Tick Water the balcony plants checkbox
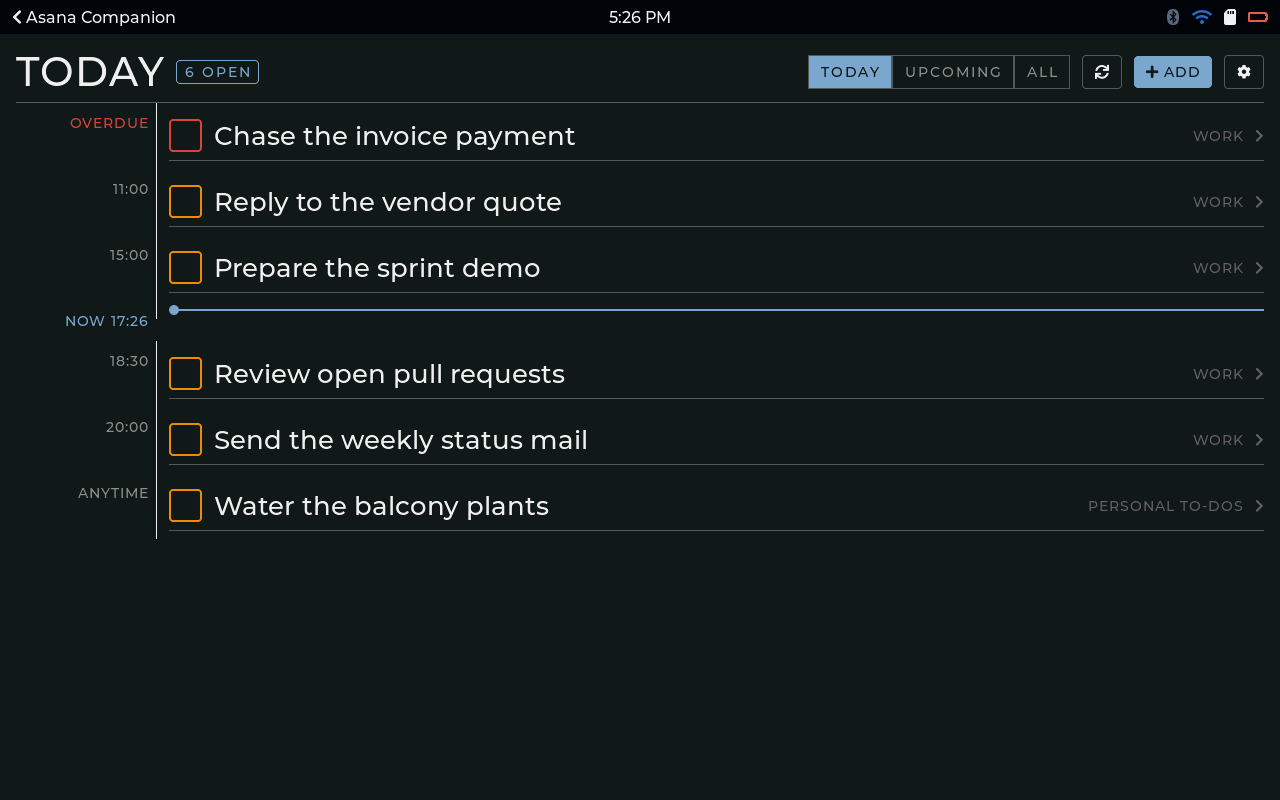This screenshot has height=800, width=1280. tap(185, 506)
